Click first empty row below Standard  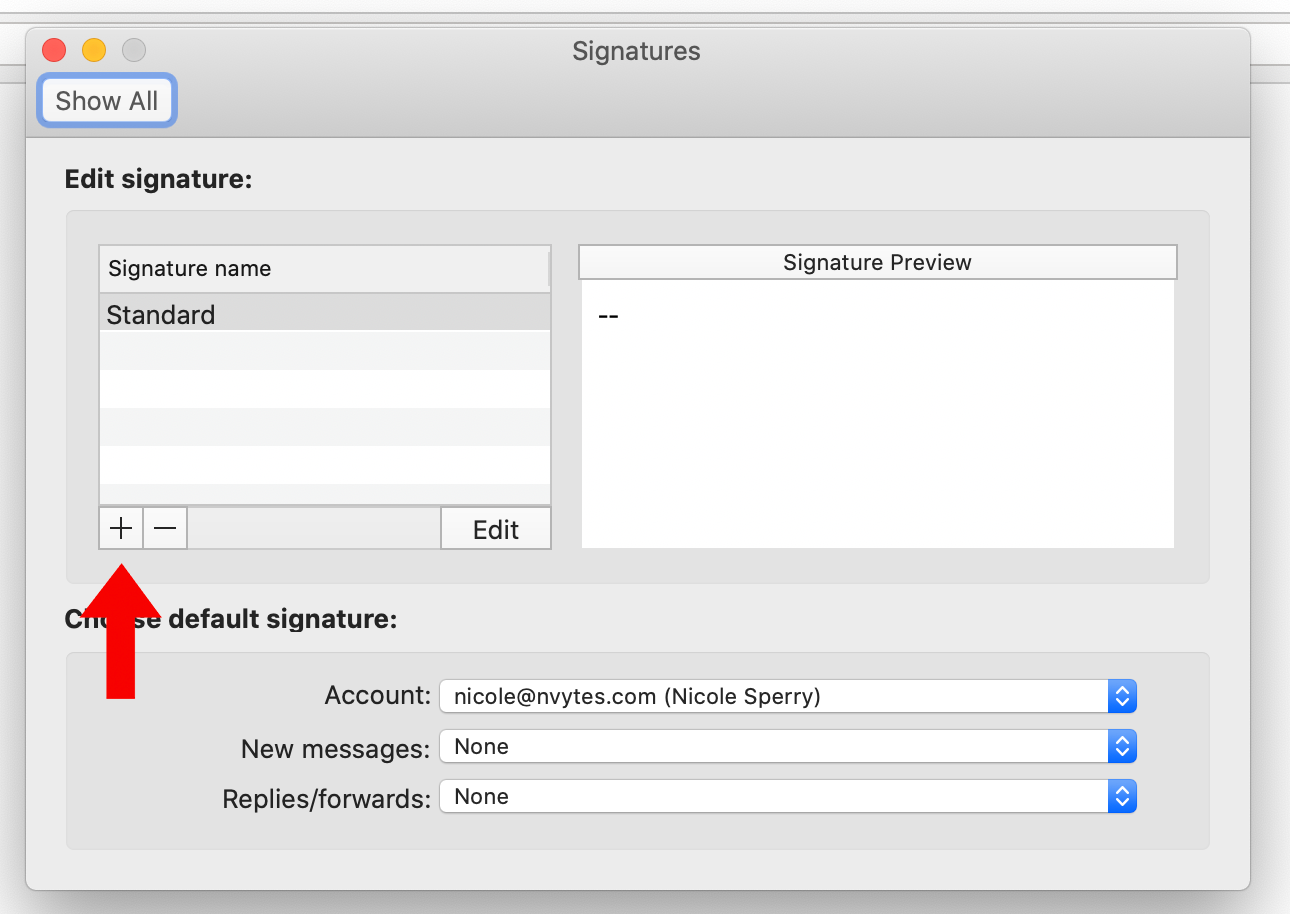[324, 351]
